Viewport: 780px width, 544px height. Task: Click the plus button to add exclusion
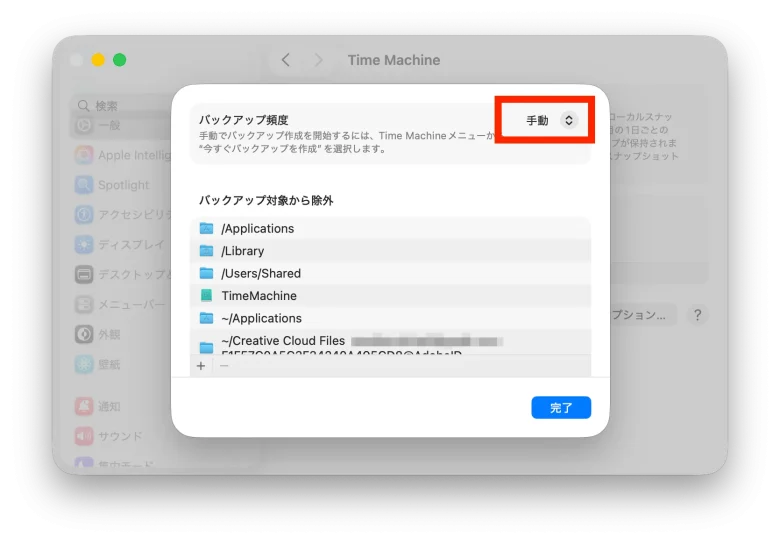click(x=201, y=366)
